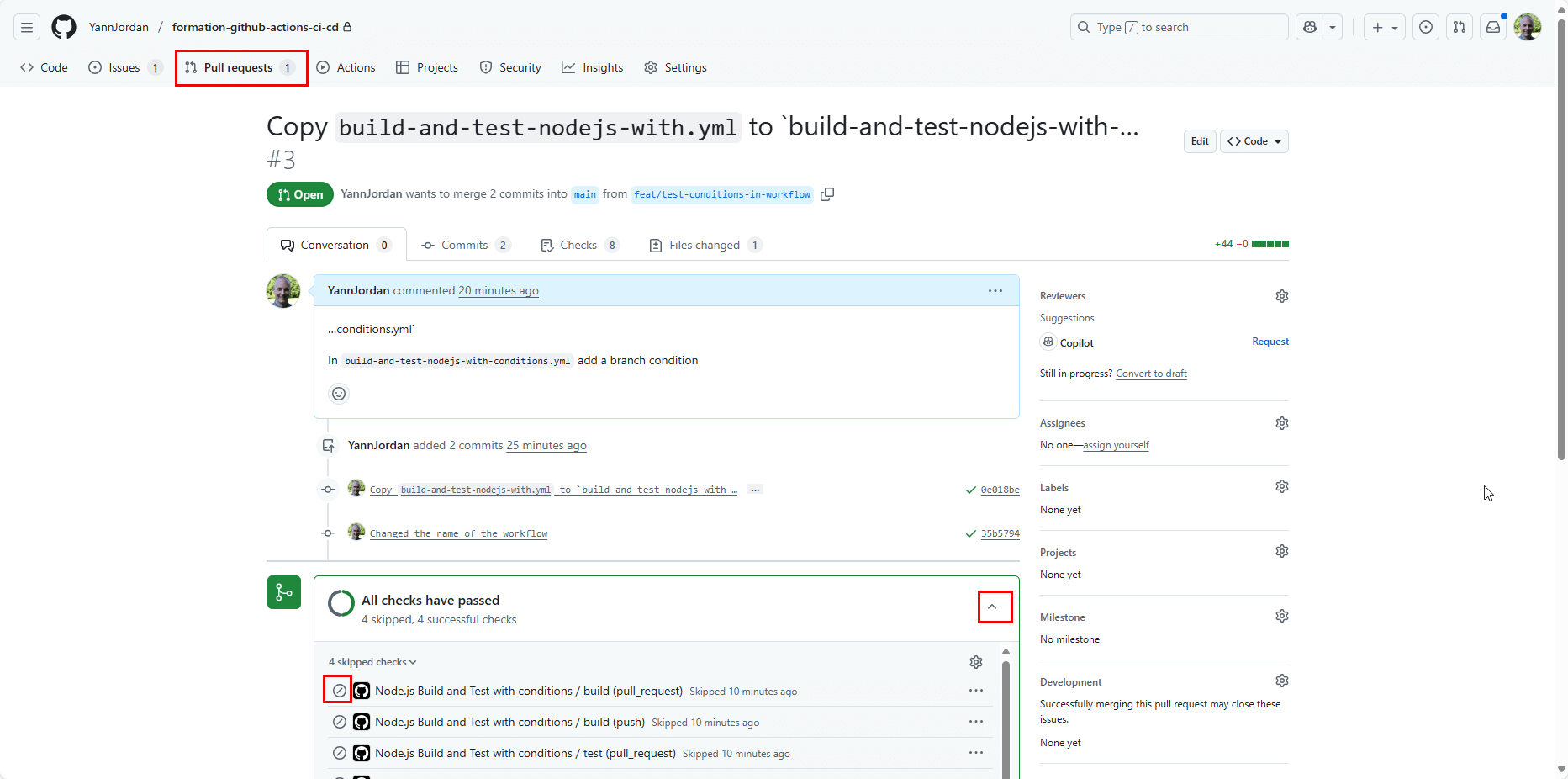Open the notifications inbox icon
The image size is (1568, 779).
(x=1493, y=27)
